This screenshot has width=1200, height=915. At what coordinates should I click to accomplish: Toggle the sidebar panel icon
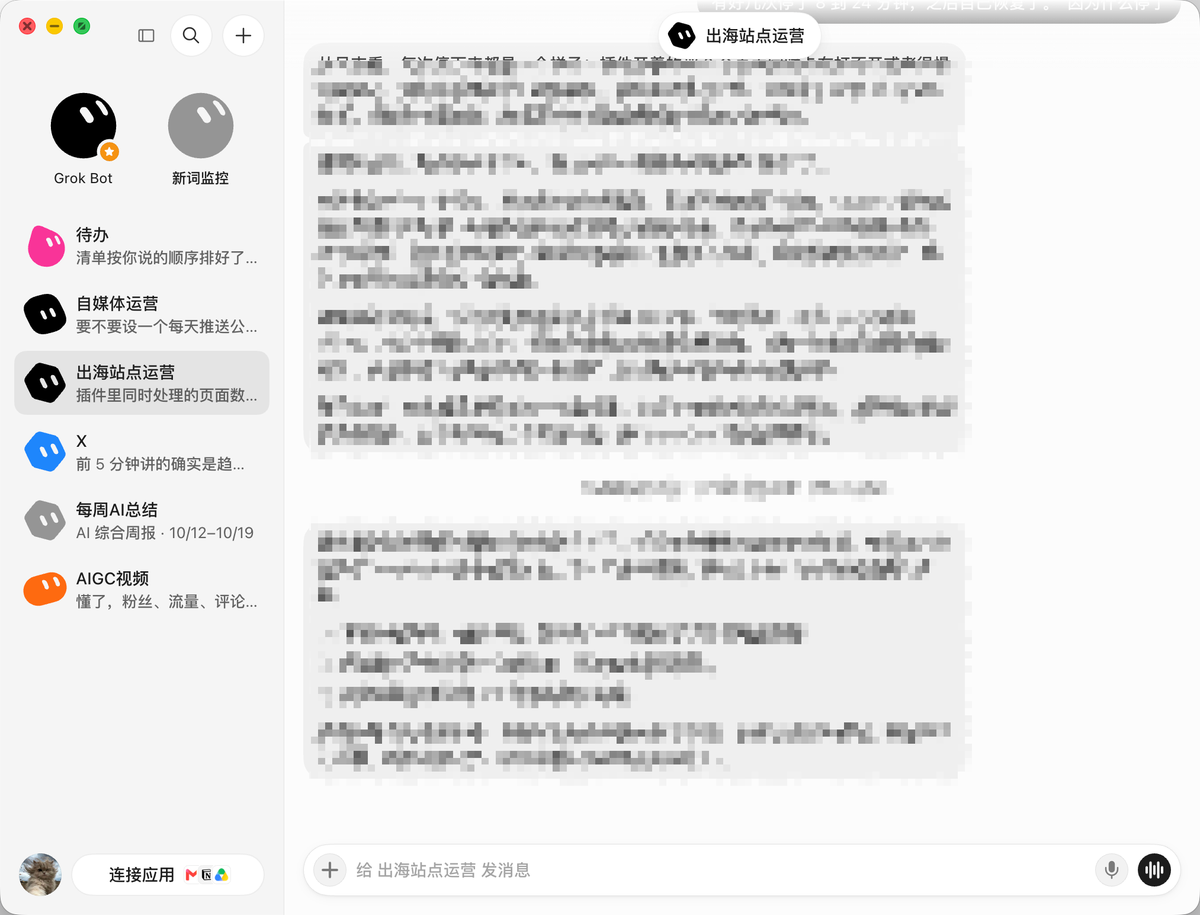tap(146, 36)
